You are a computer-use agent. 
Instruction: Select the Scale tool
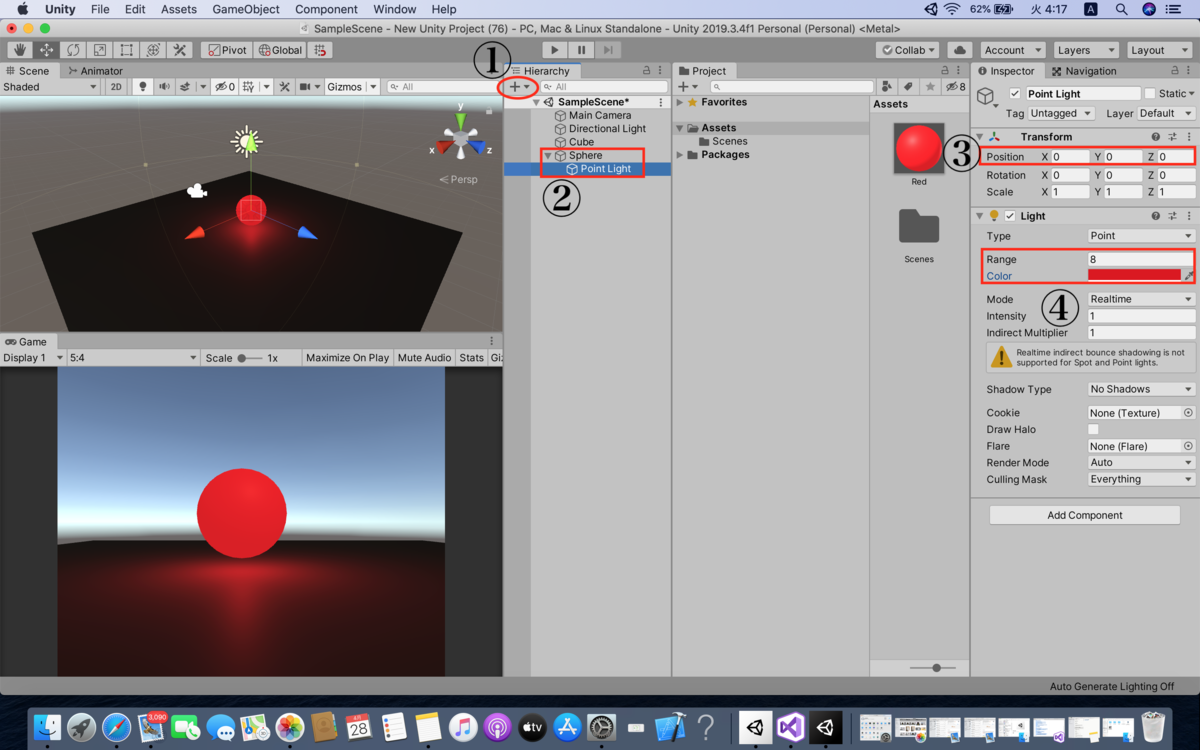(100, 50)
